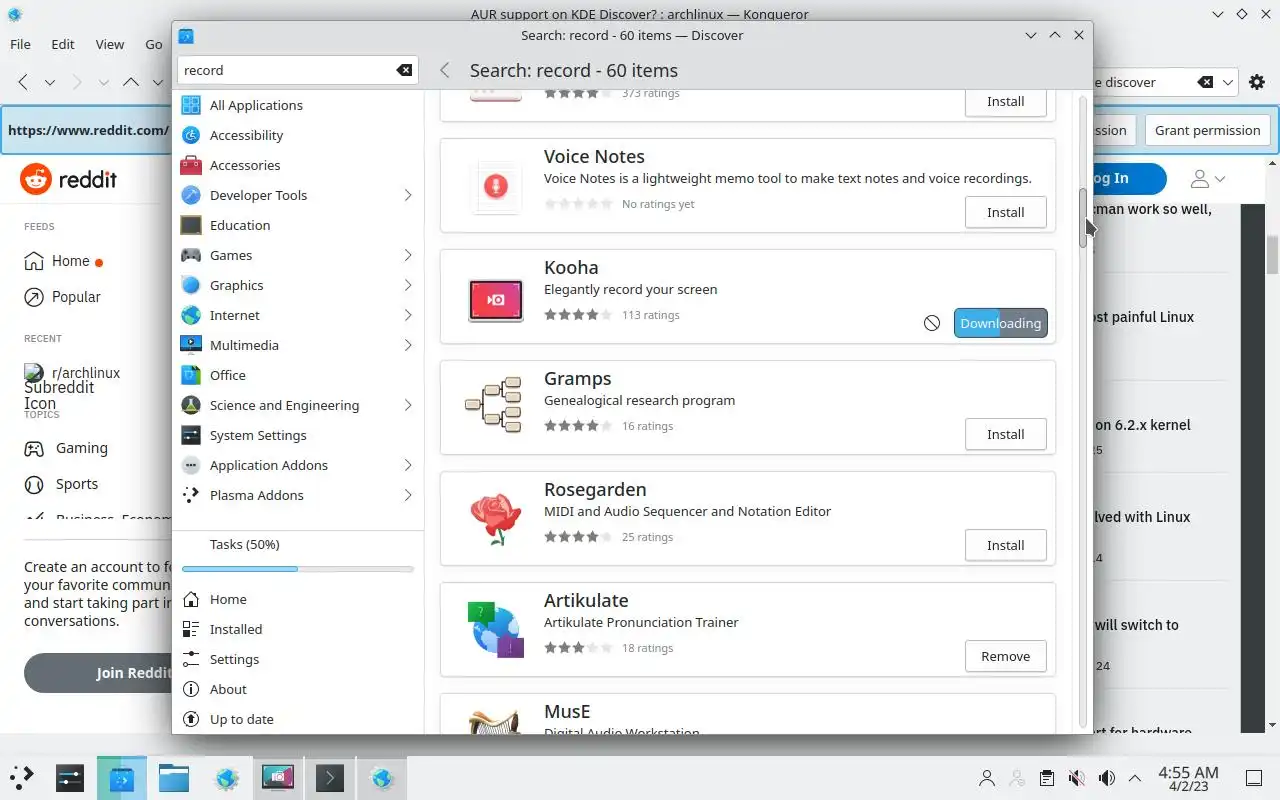Viewport: 1280px width, 800px height.
Task: Check the Up to date status
Action: (298, 719)
